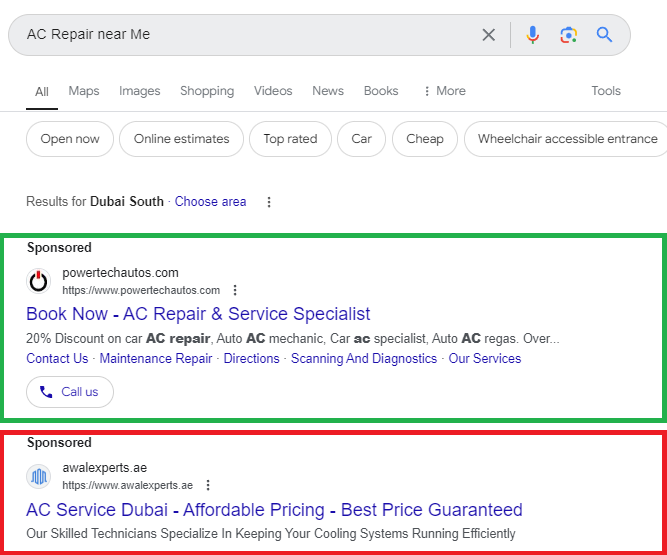Open Book Now - AC Repair & Service Specialist ad
667x555 pixels.
click(x=198, y=314)
